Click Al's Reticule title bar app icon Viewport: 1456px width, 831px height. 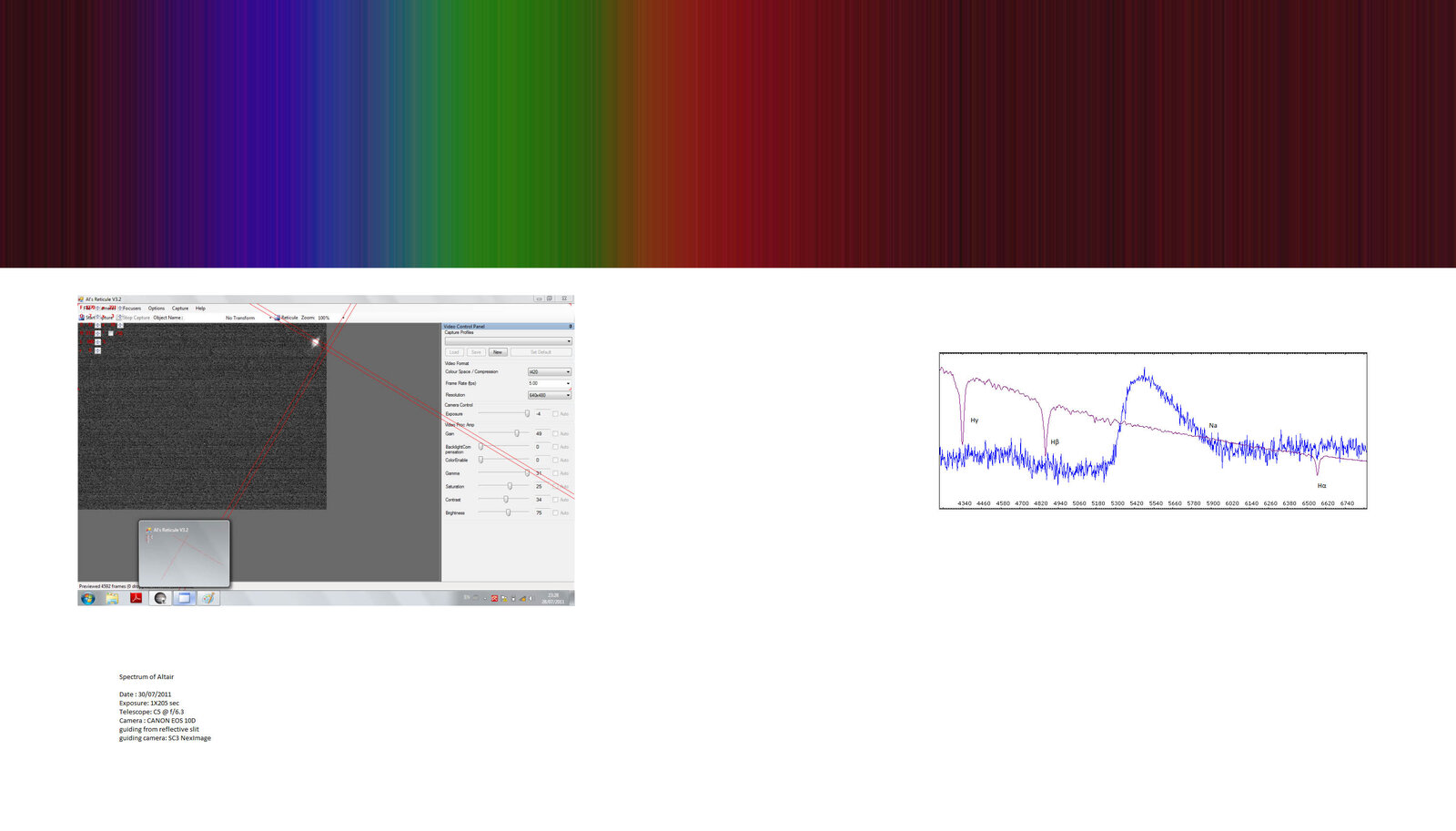pos(81,299)
